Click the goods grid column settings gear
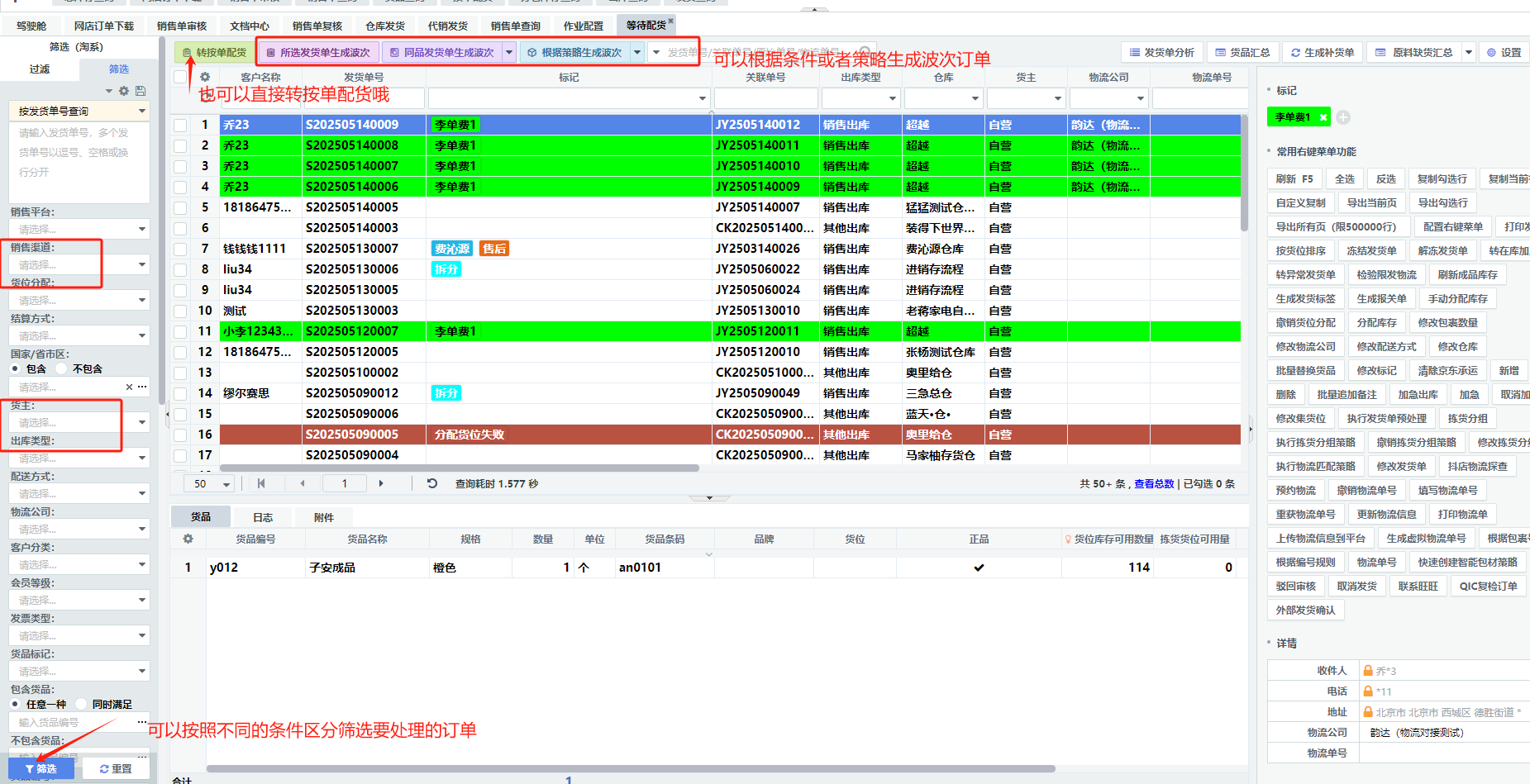Screen dimensions: 1530x784 coord(188,539)
